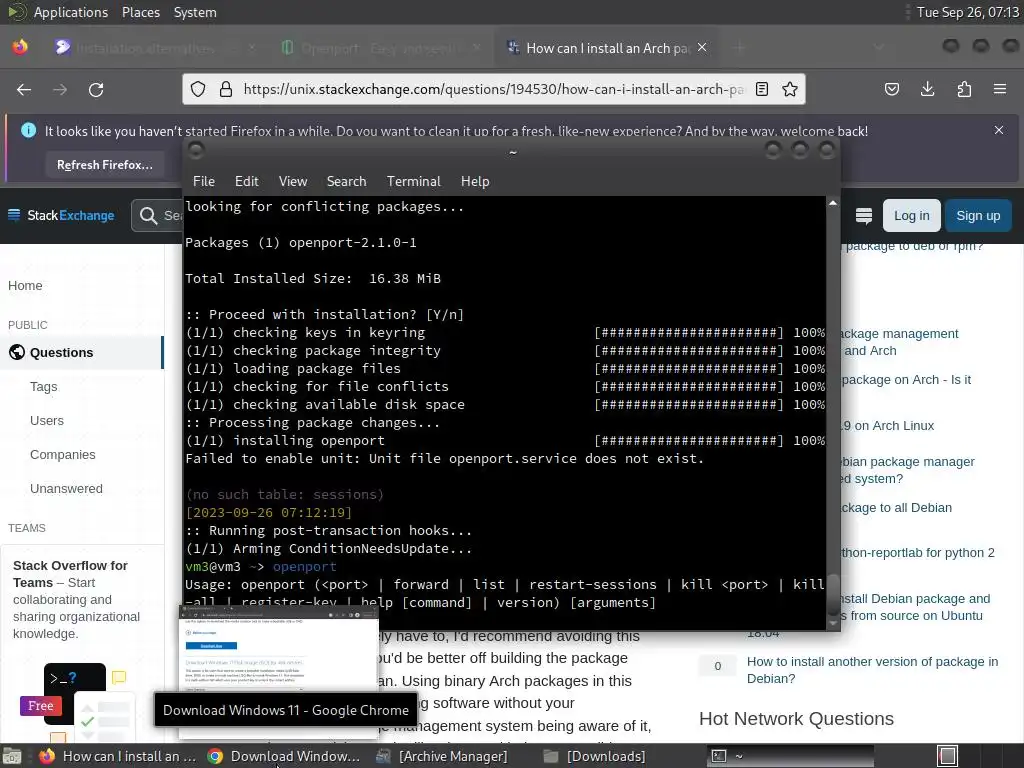The image size is (1024, 768).
Task: Click the terminal scrollbar up arrow
Action: pos(833,203)
